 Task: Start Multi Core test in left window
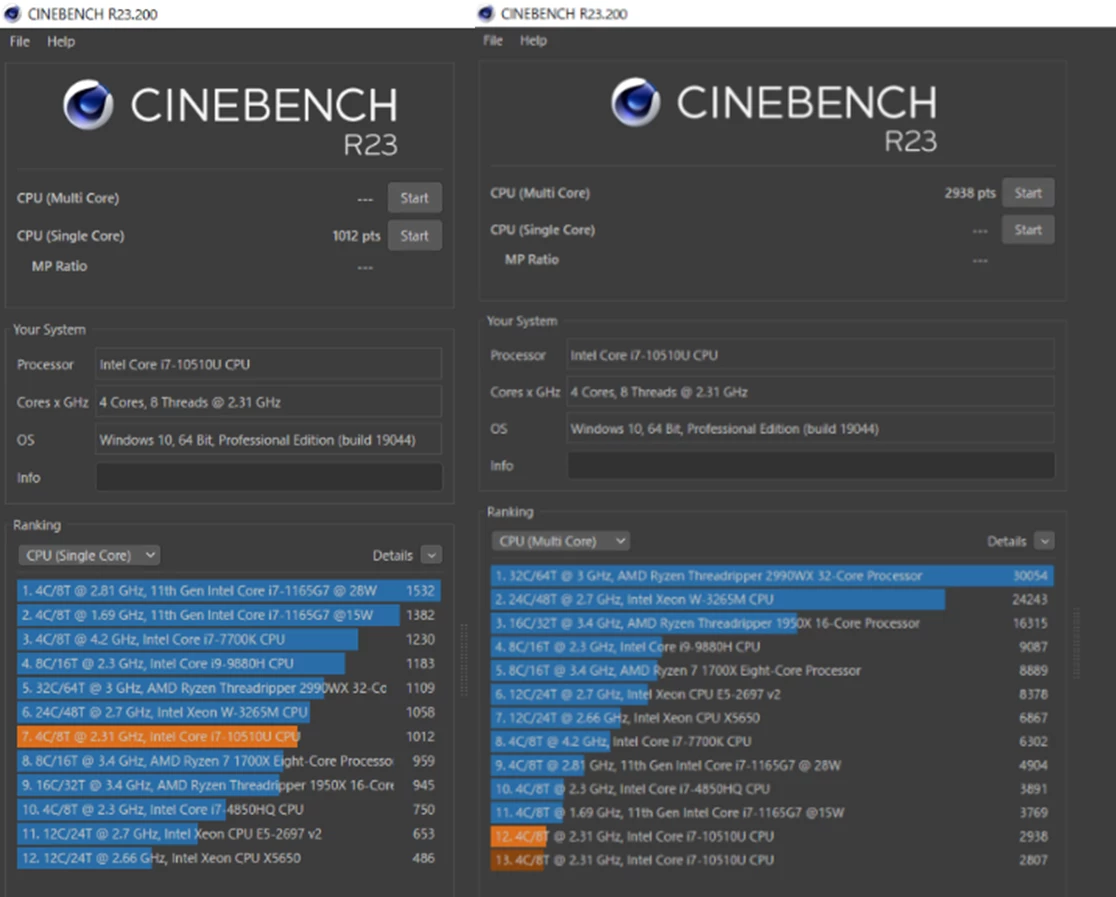pos(414,198)
